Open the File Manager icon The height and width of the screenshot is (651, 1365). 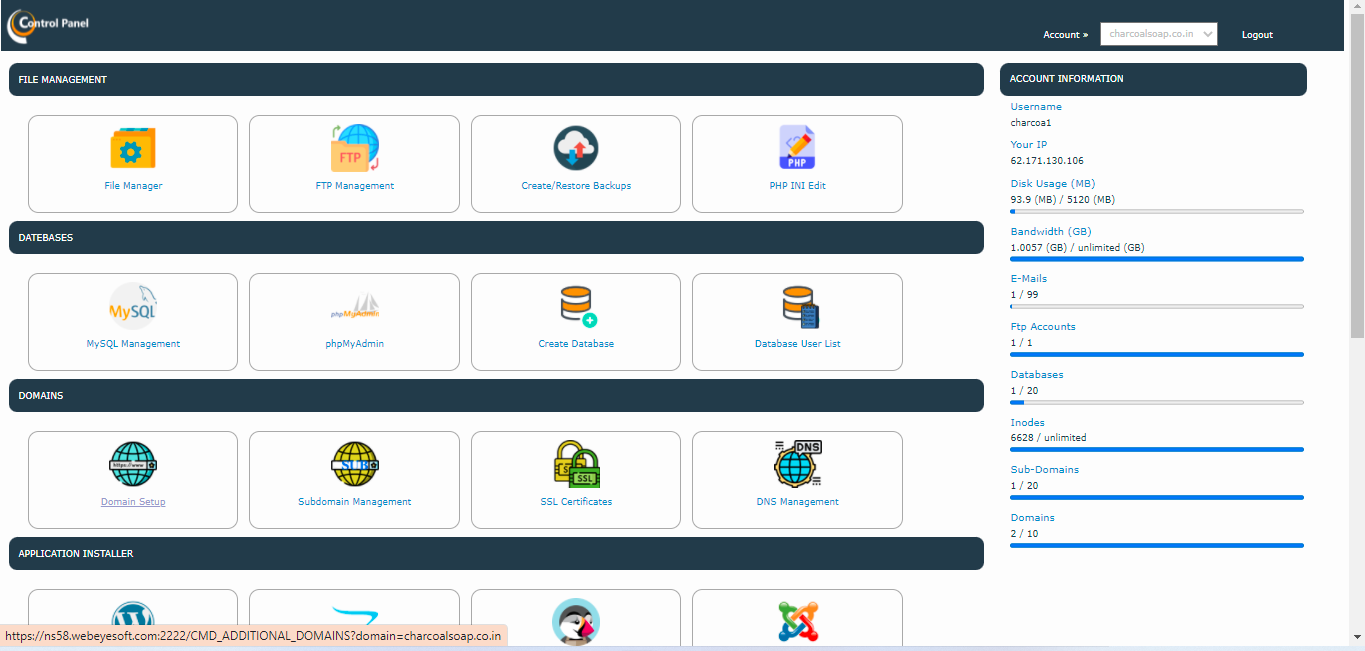(133, 148)
